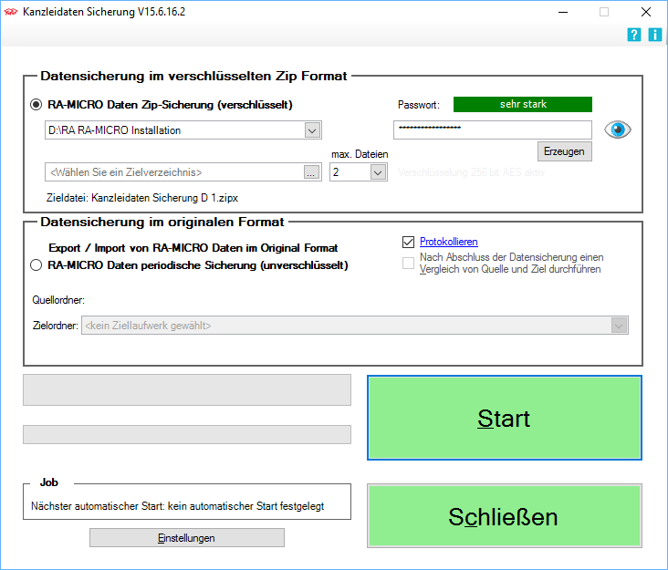
Task: Uncheck the Protokollieren checkbox
Action: click(408, 242)
